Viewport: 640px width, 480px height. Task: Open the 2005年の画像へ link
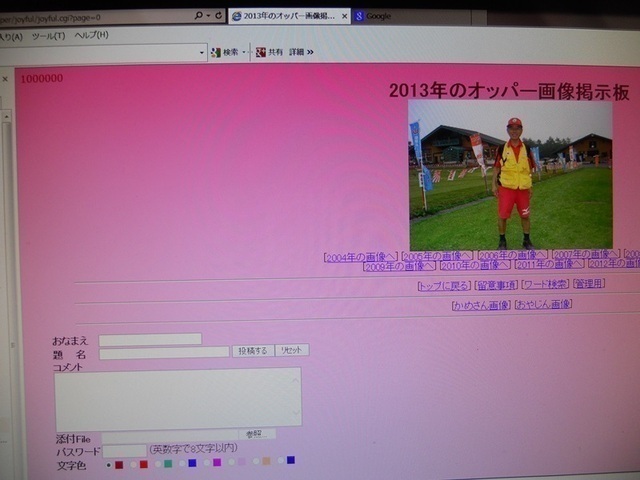[x=437, y=256]
